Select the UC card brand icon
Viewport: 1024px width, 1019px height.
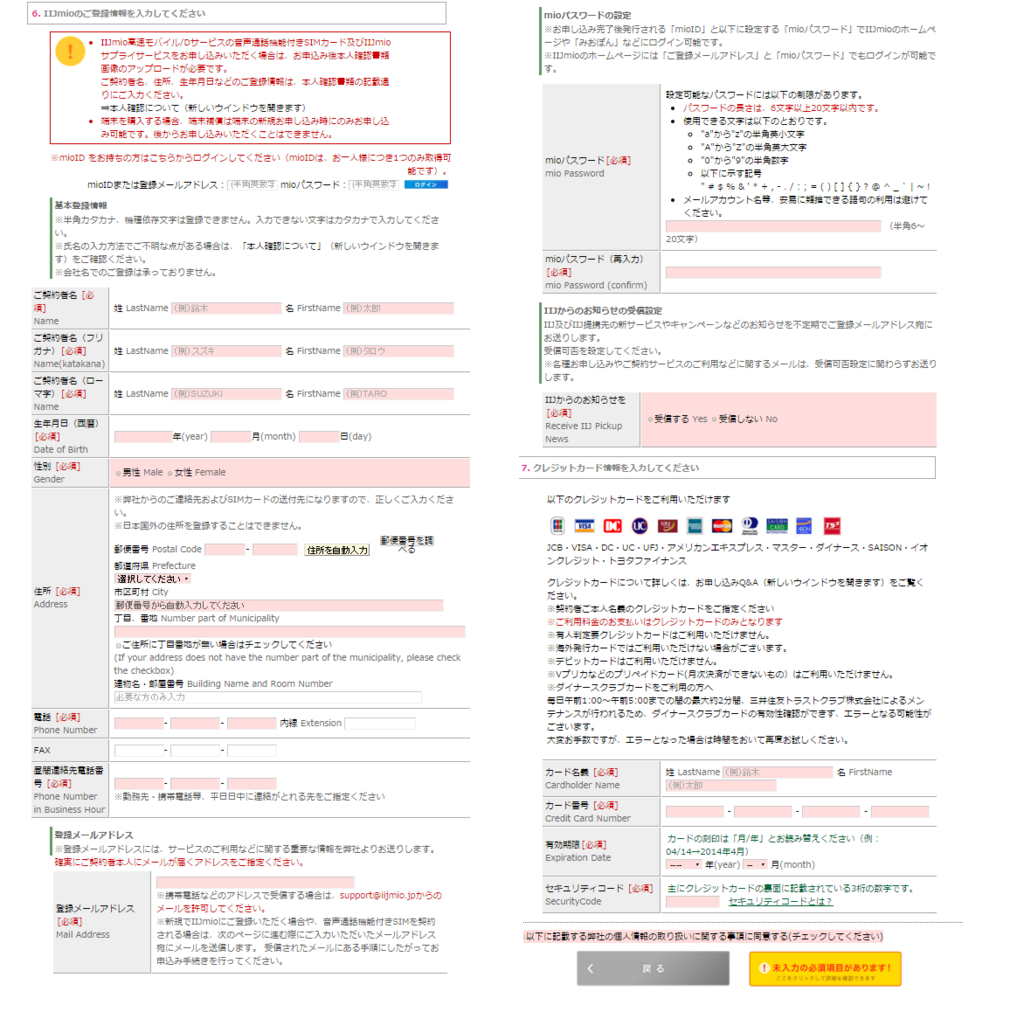[641, 525]
